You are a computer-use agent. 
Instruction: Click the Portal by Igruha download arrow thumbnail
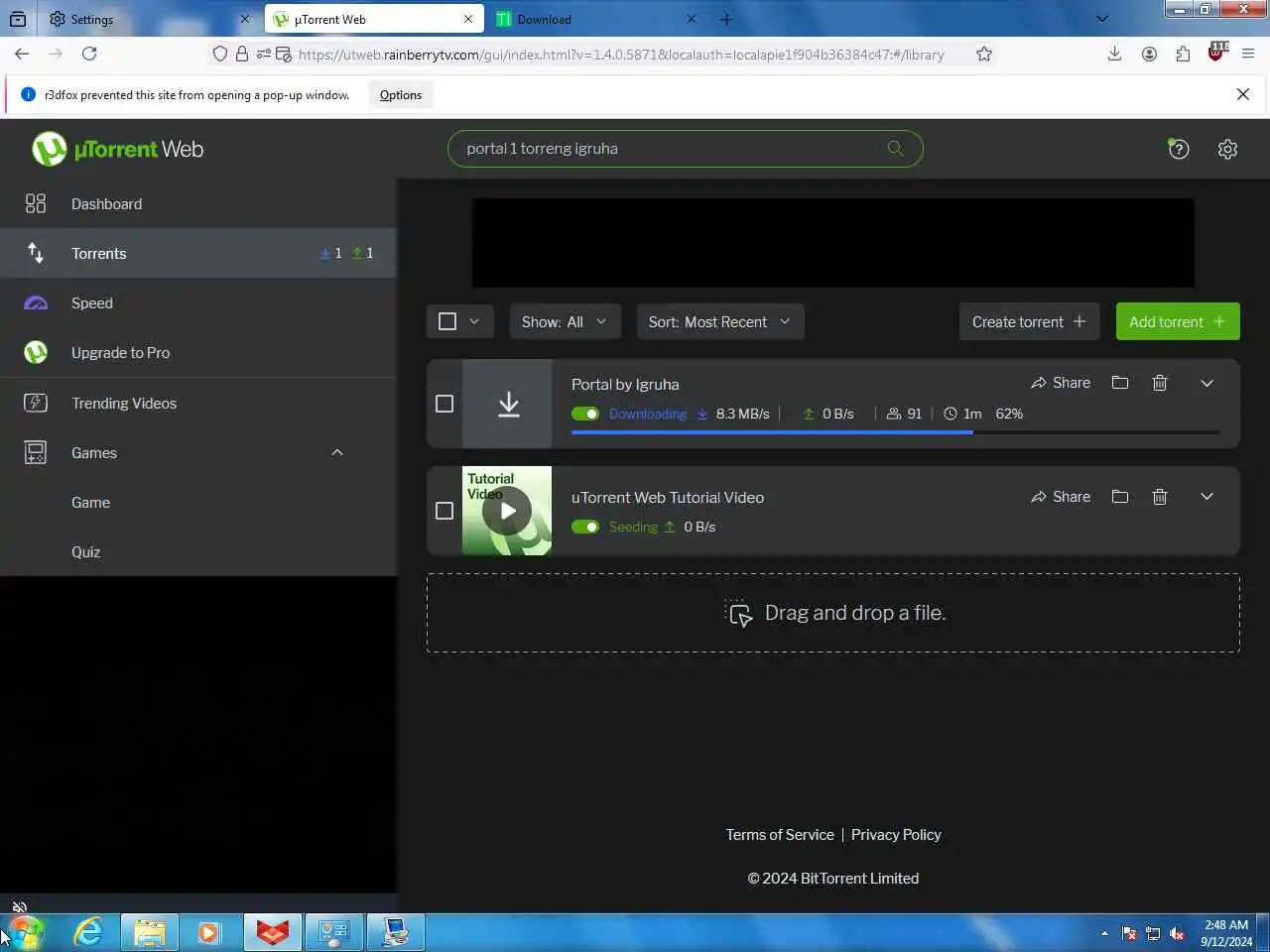tap(507, 404)
